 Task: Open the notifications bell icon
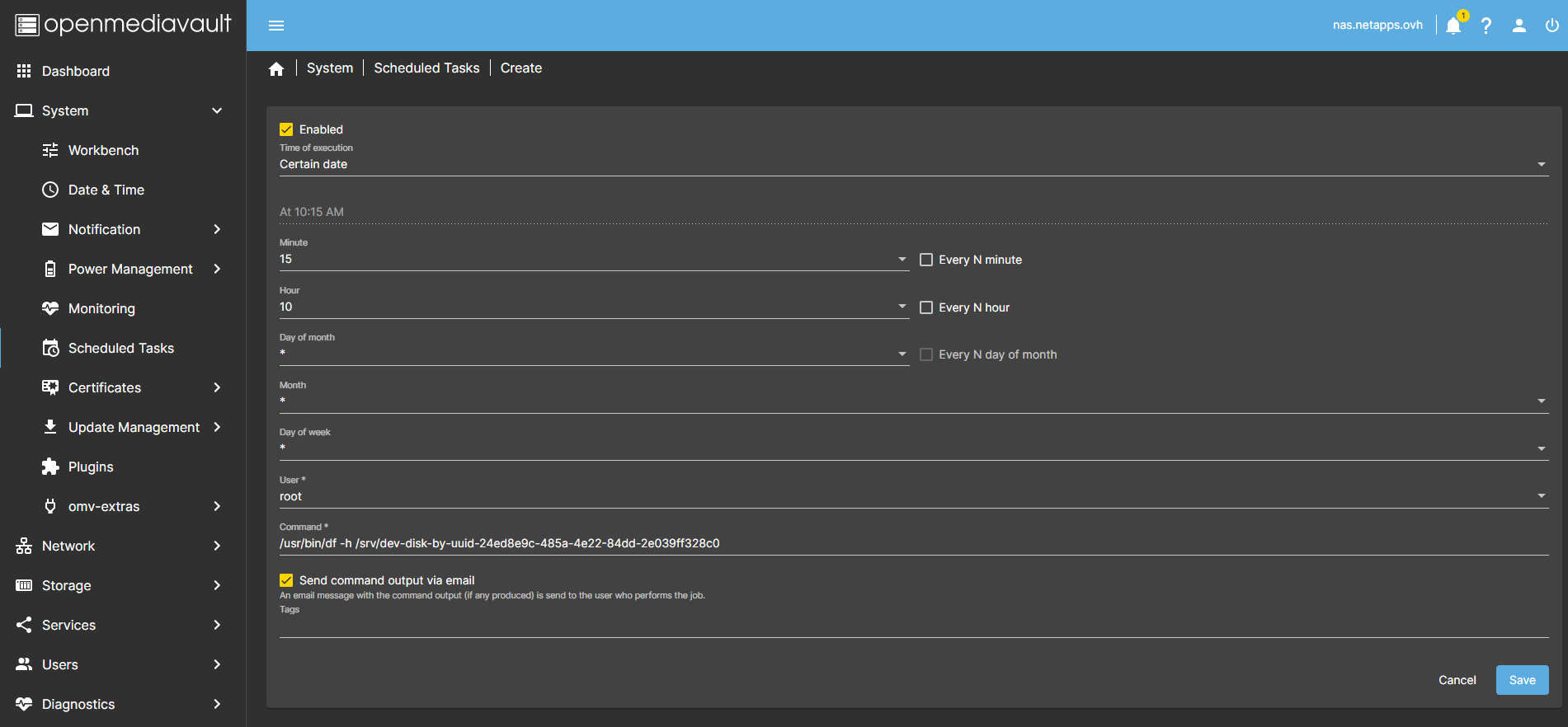(1453, 26)
